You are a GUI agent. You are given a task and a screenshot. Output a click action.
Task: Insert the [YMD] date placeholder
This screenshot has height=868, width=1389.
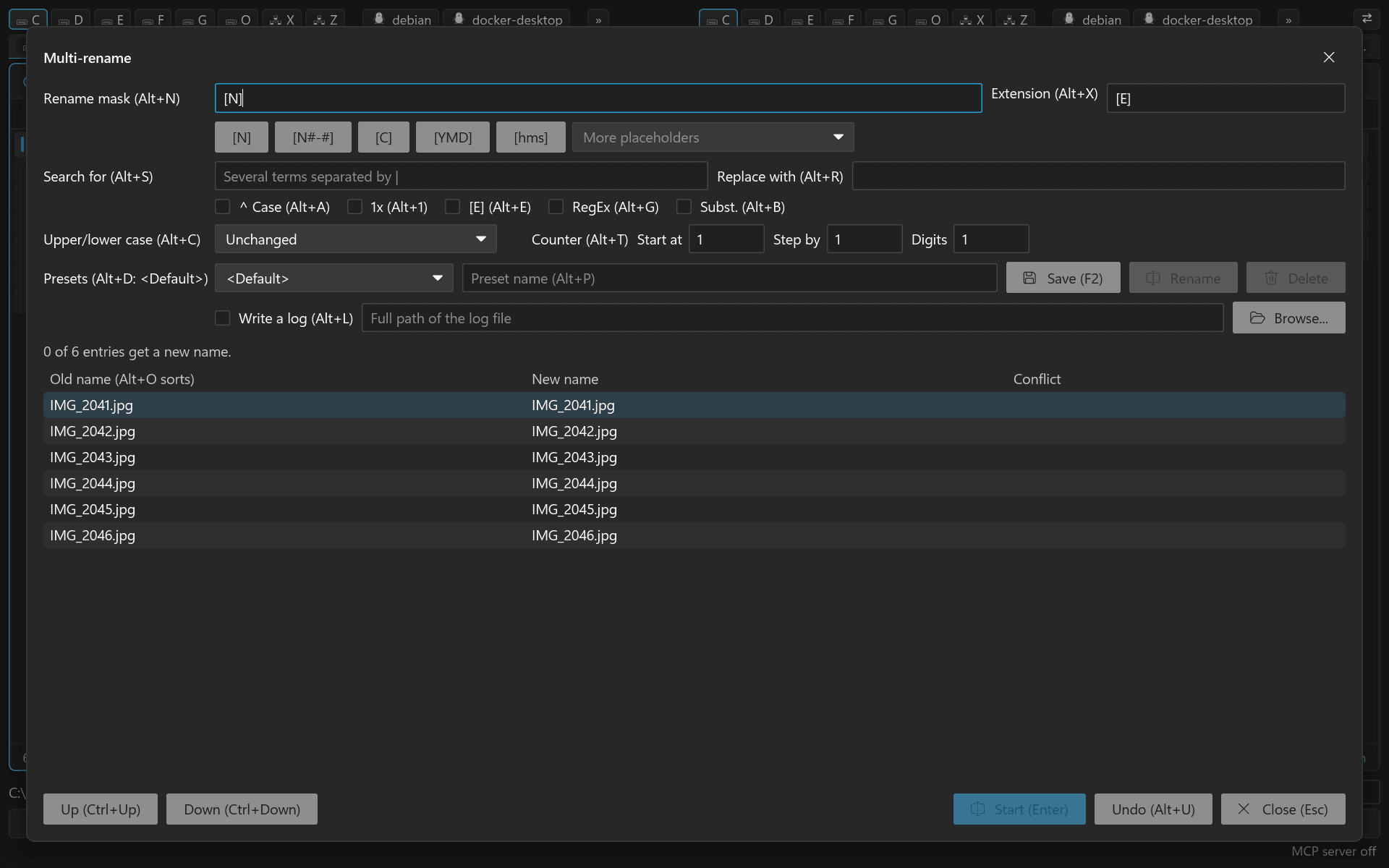click(x=453, y=137)
